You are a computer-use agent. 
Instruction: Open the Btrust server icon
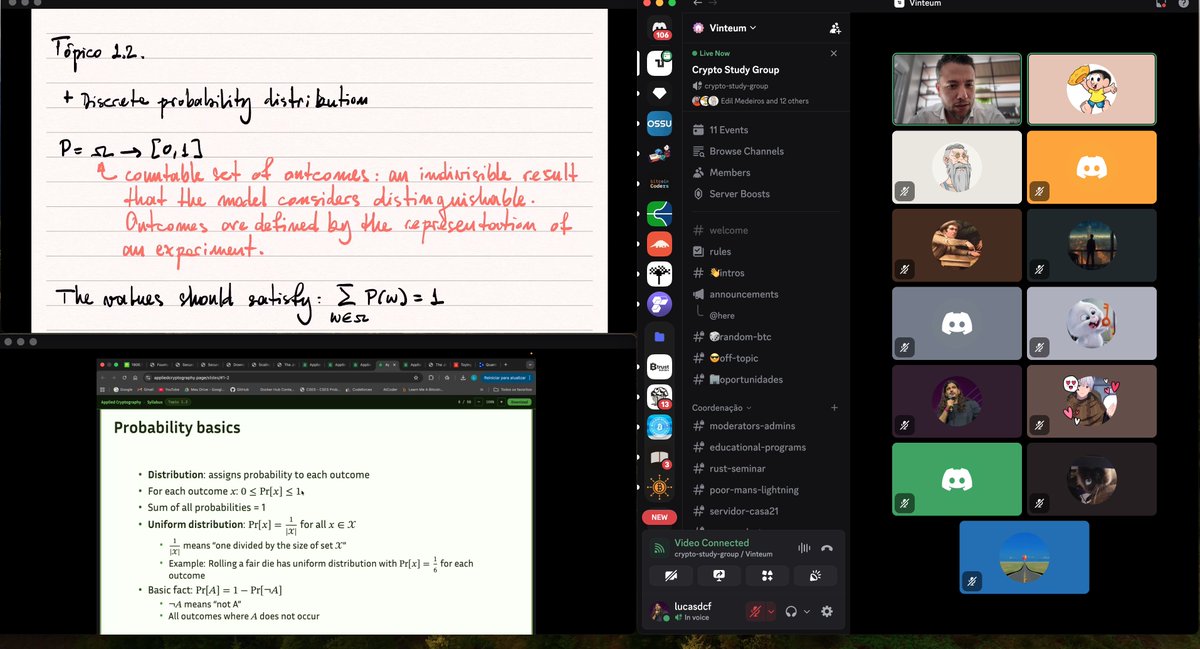coord(659,367)
